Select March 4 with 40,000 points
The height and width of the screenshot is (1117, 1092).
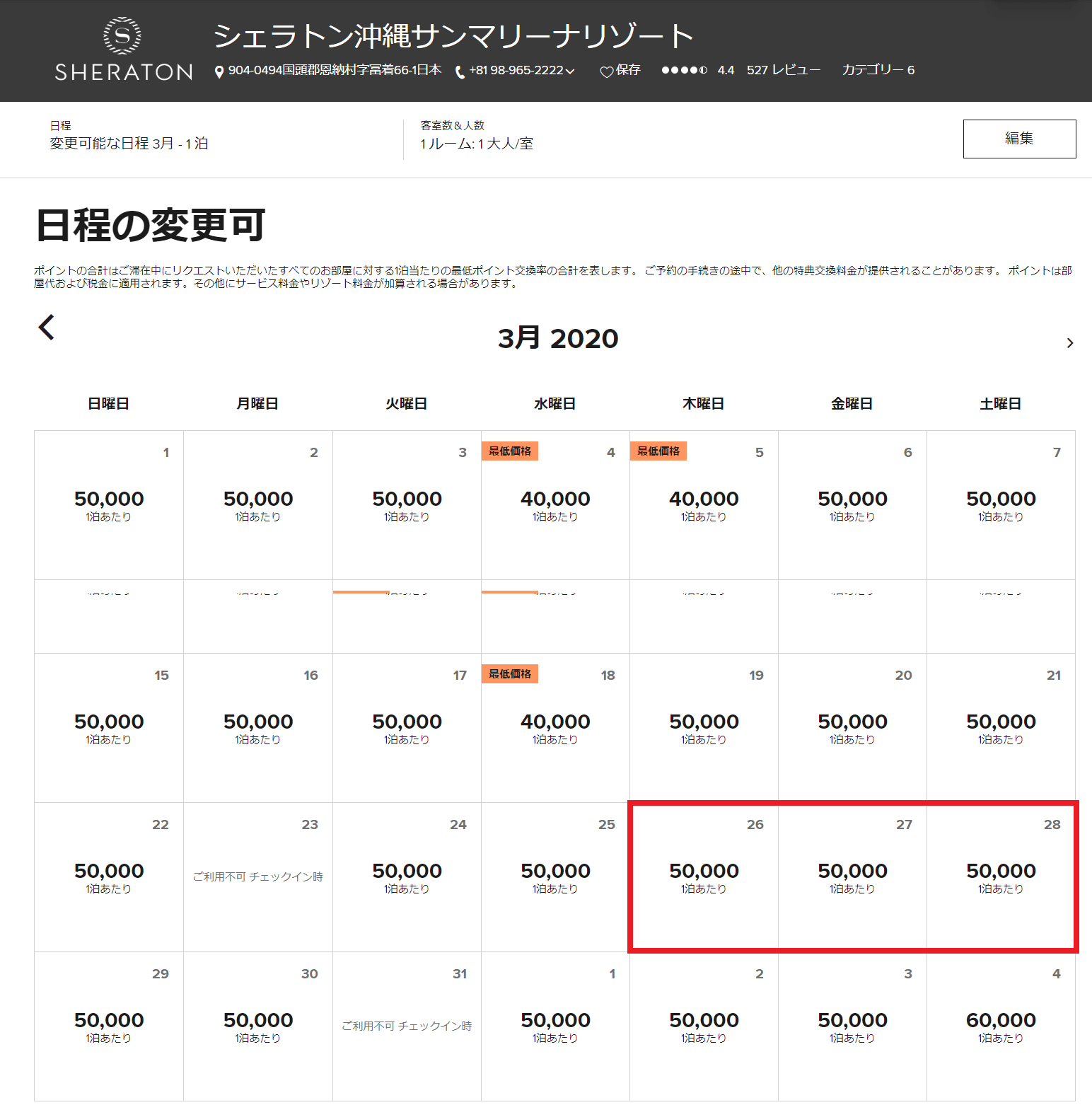point(555,505)
